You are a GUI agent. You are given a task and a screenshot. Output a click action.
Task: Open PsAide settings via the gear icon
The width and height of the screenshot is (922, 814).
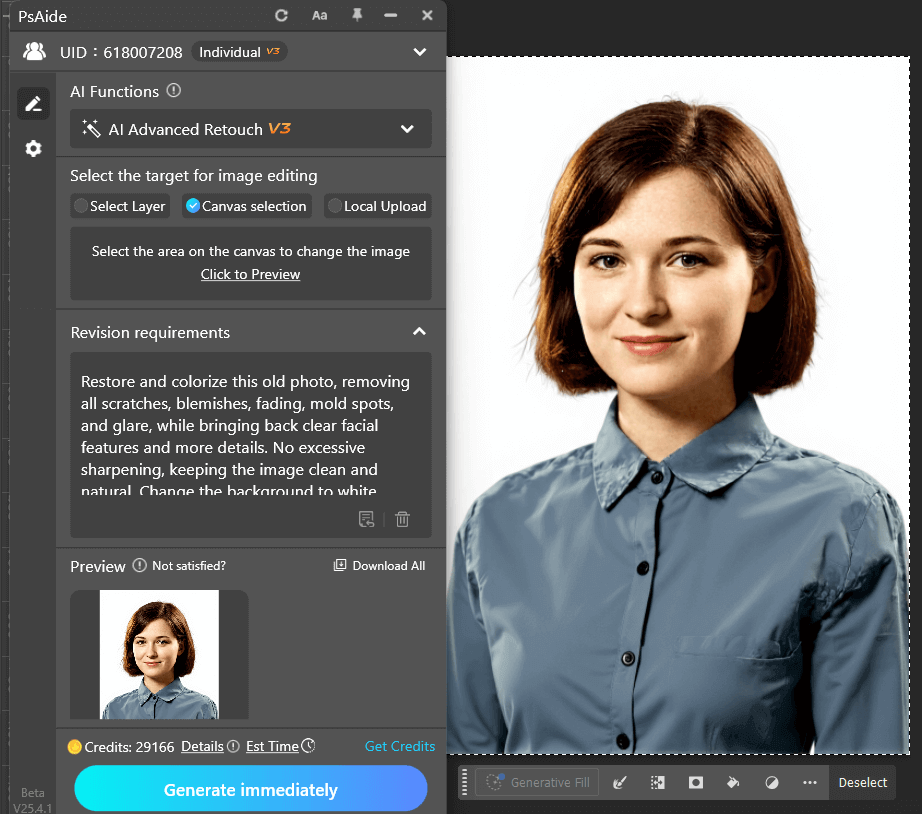(33, 148)
